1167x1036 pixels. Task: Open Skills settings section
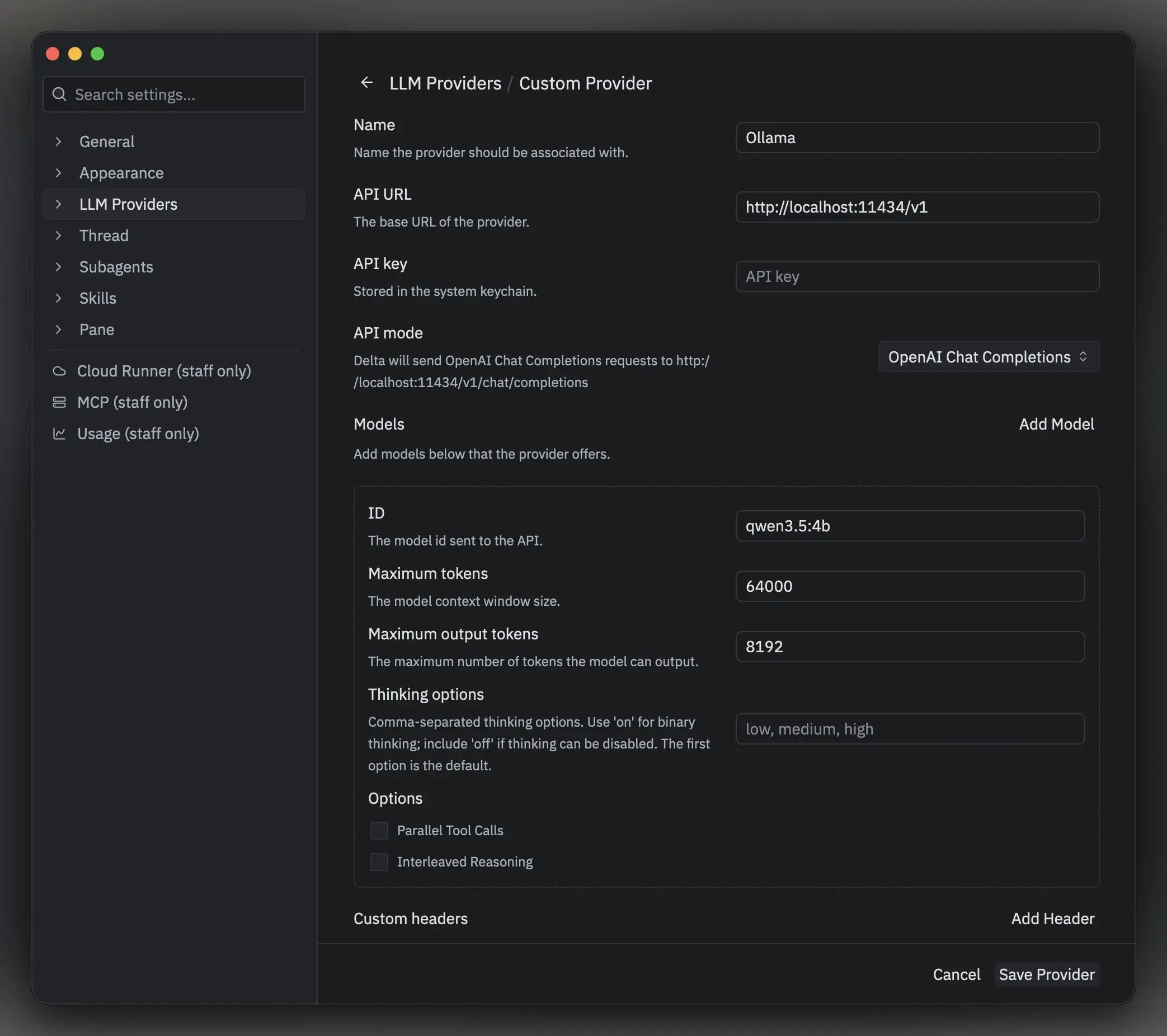click(x=173, y=299)
